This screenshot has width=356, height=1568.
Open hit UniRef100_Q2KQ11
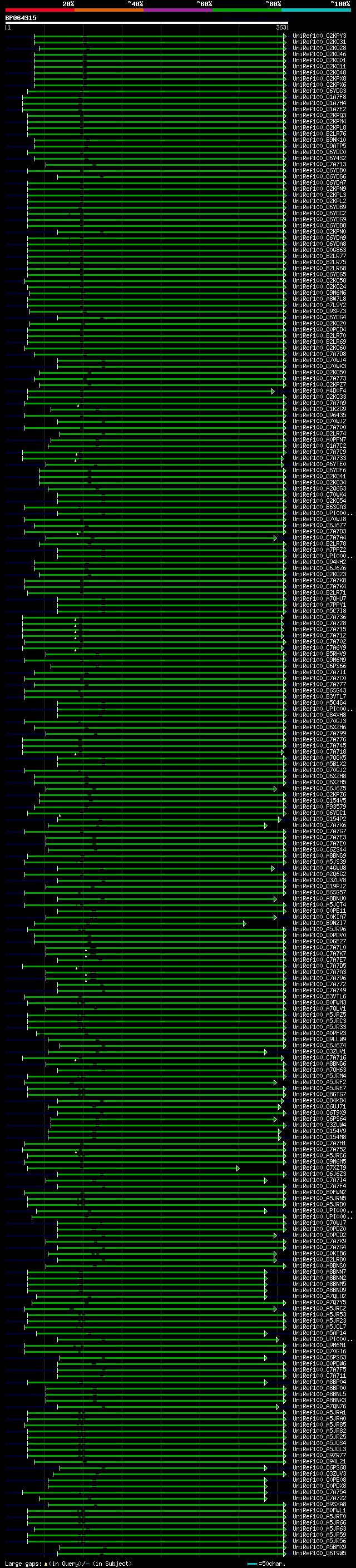[319, 66]
